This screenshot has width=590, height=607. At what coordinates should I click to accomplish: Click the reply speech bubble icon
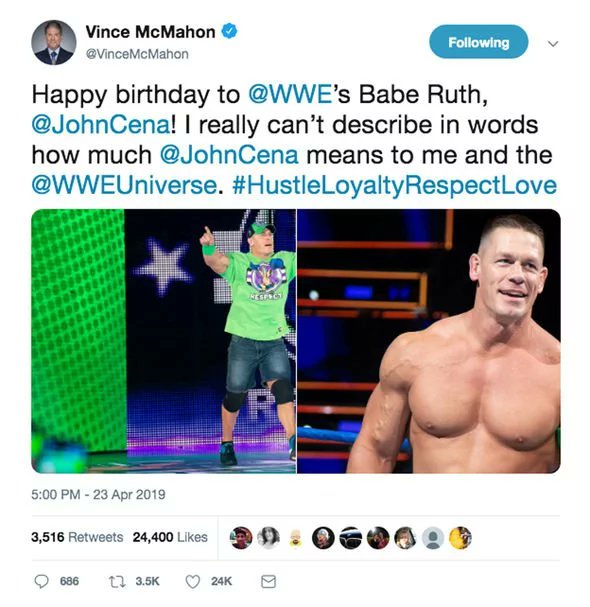(42, 581)
